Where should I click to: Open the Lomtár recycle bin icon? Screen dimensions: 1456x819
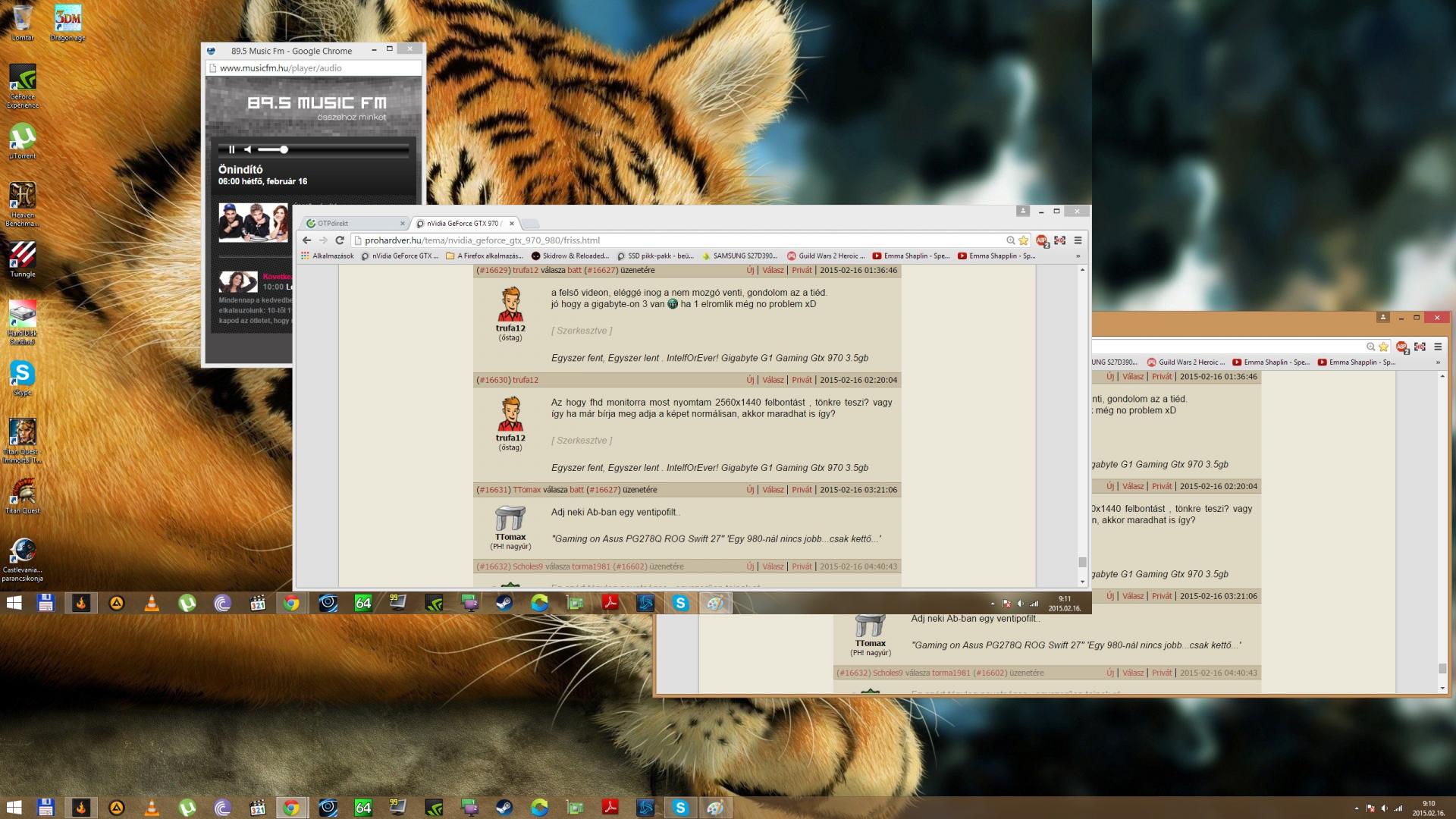[23, 23]
